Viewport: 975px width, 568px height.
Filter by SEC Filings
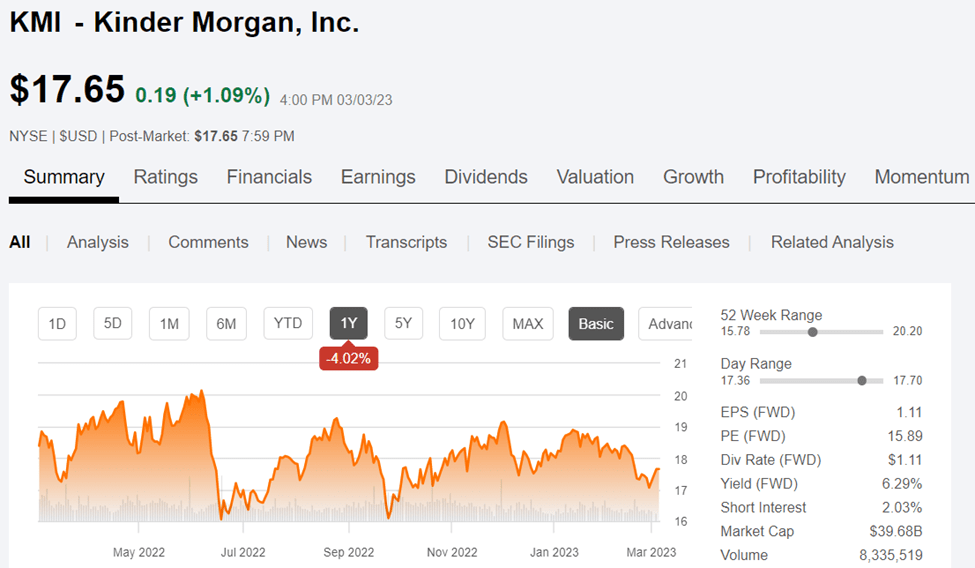coord(531,242)
